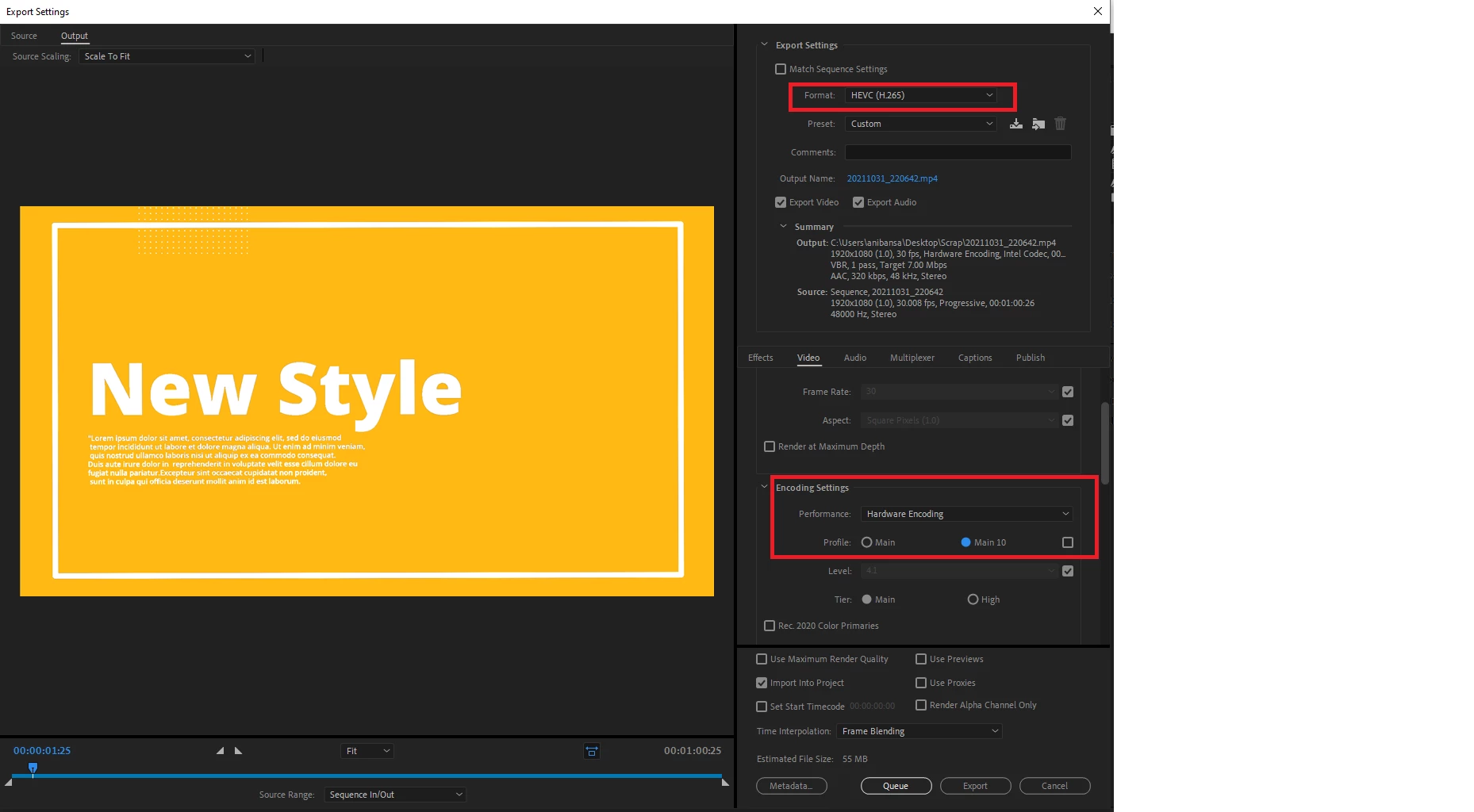Enable Match Sequence Settings checkbox
The height and width of the screenshot is (812, 1474).
point(781,69)
